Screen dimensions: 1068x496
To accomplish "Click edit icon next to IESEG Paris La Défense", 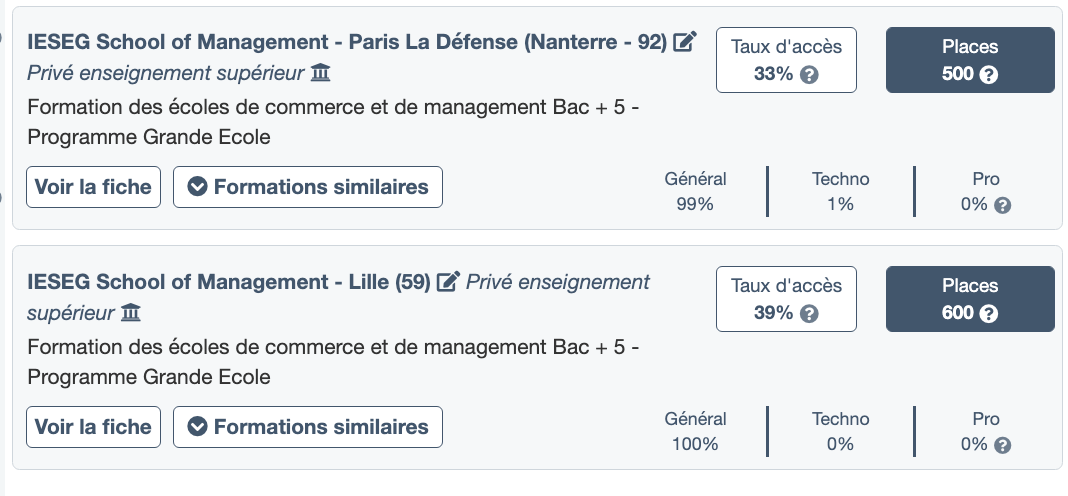I will pos(685,42).
